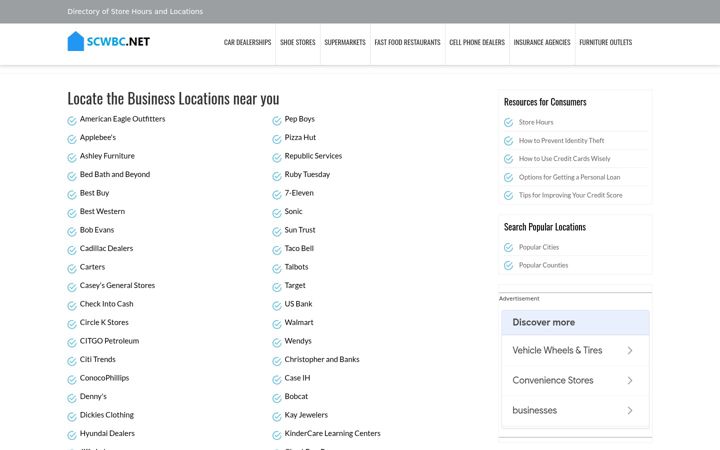Click the checkmark icon beside Pep Boys
720x450 pixels.
[276, 121]
